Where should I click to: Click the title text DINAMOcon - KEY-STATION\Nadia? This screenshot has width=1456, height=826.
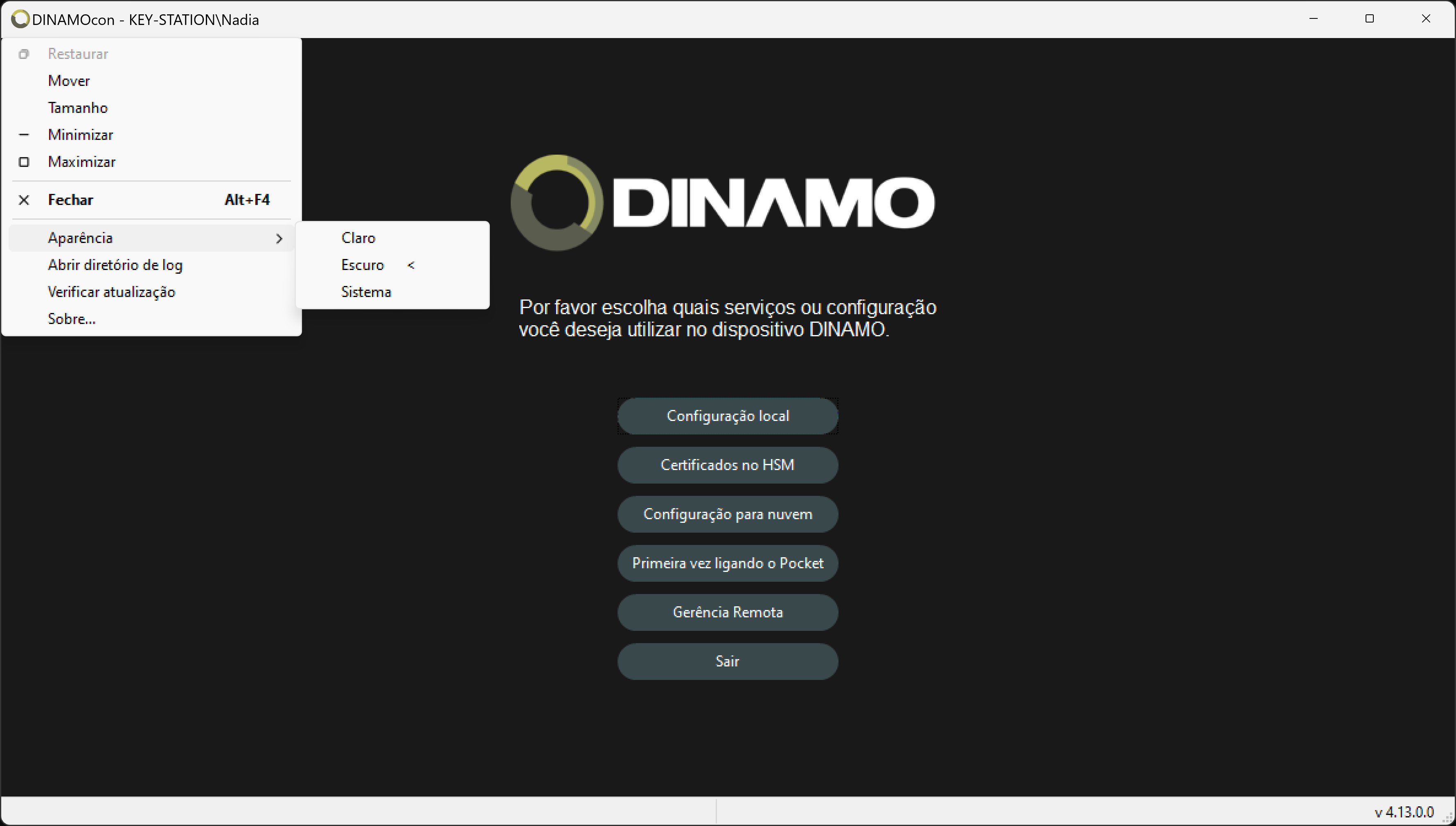click(145, 20)
